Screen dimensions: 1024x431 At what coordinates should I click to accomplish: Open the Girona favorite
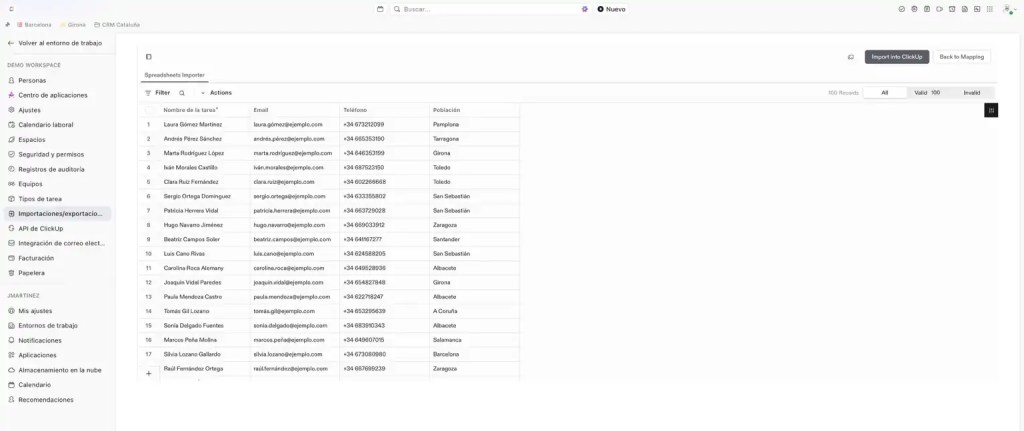(72, 25)
